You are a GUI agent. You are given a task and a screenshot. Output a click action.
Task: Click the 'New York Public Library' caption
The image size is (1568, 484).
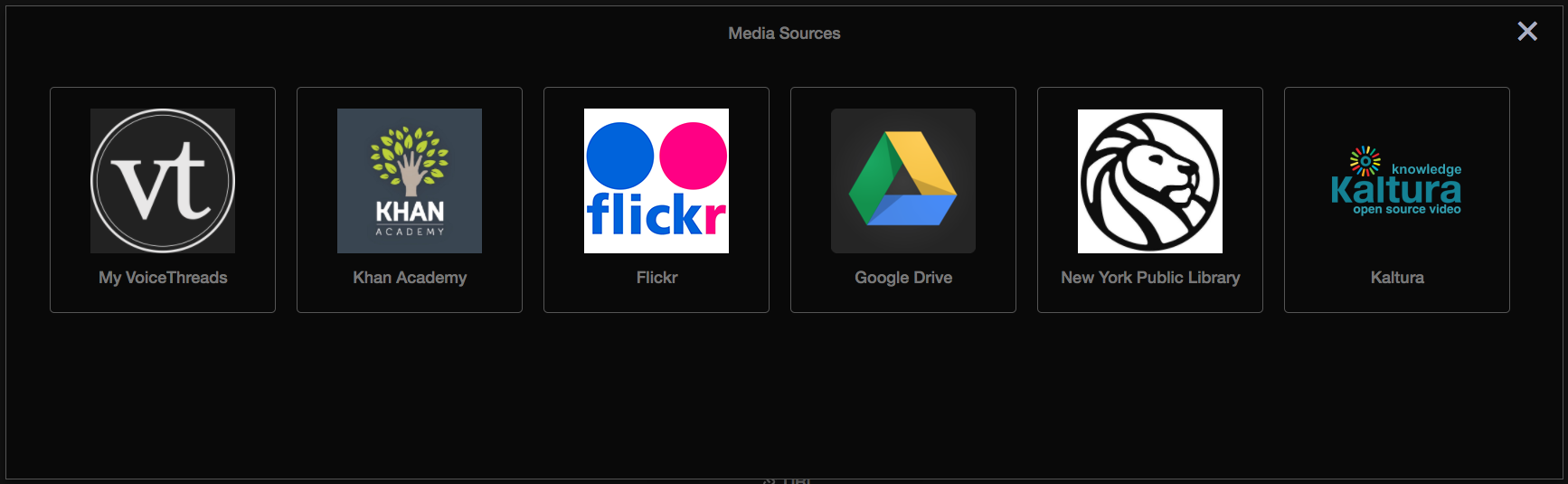coord(1150,278)
